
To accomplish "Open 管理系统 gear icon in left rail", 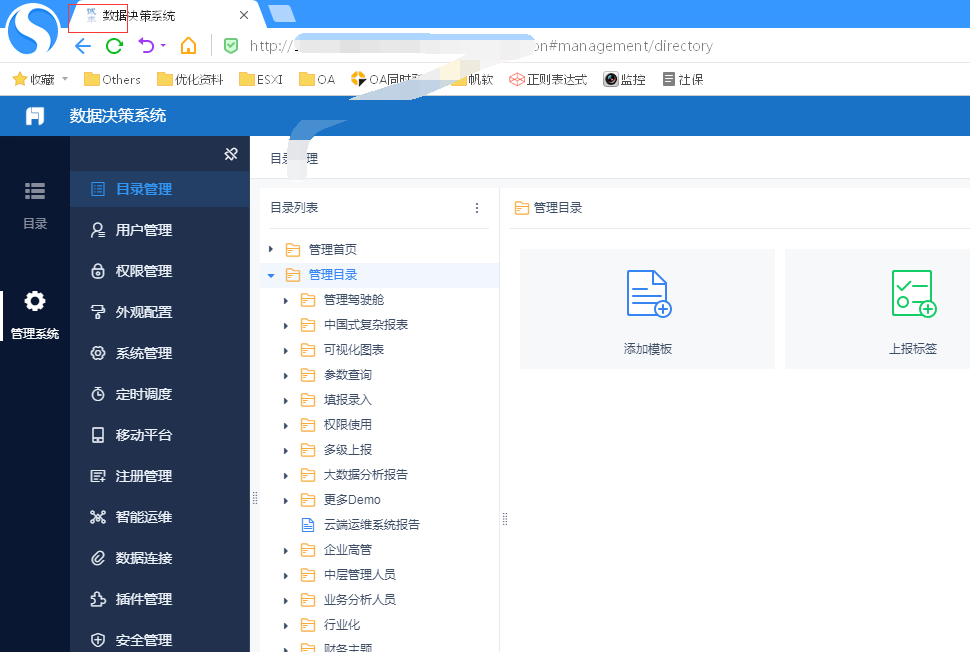I will [35, 301].
